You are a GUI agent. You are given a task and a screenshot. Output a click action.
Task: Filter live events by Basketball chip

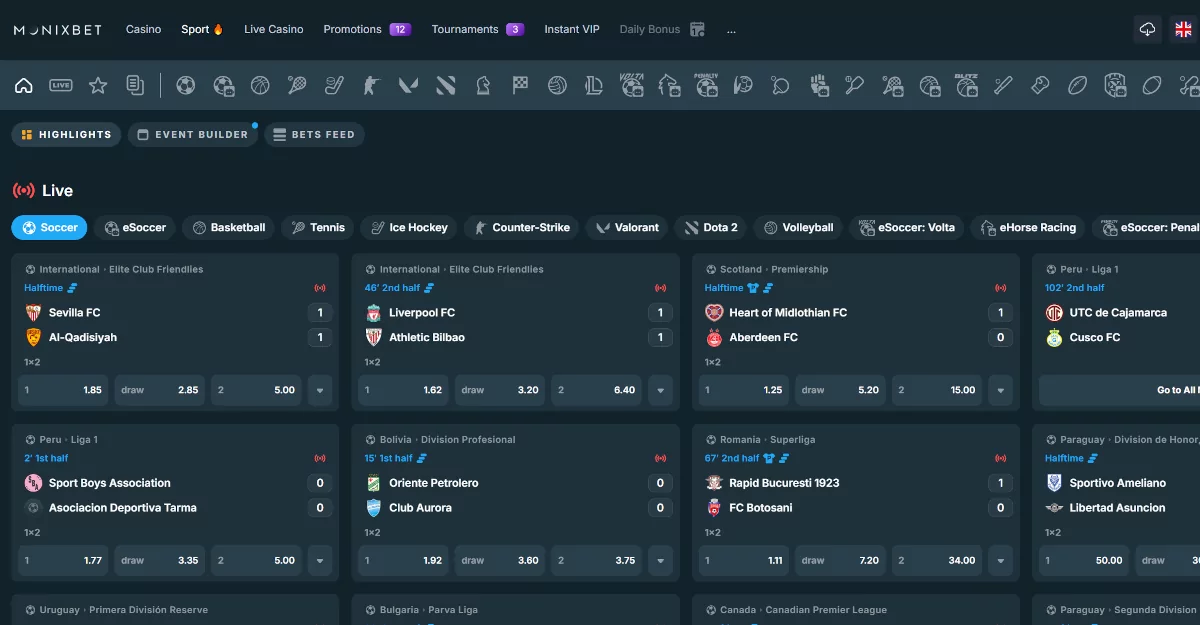229,228
